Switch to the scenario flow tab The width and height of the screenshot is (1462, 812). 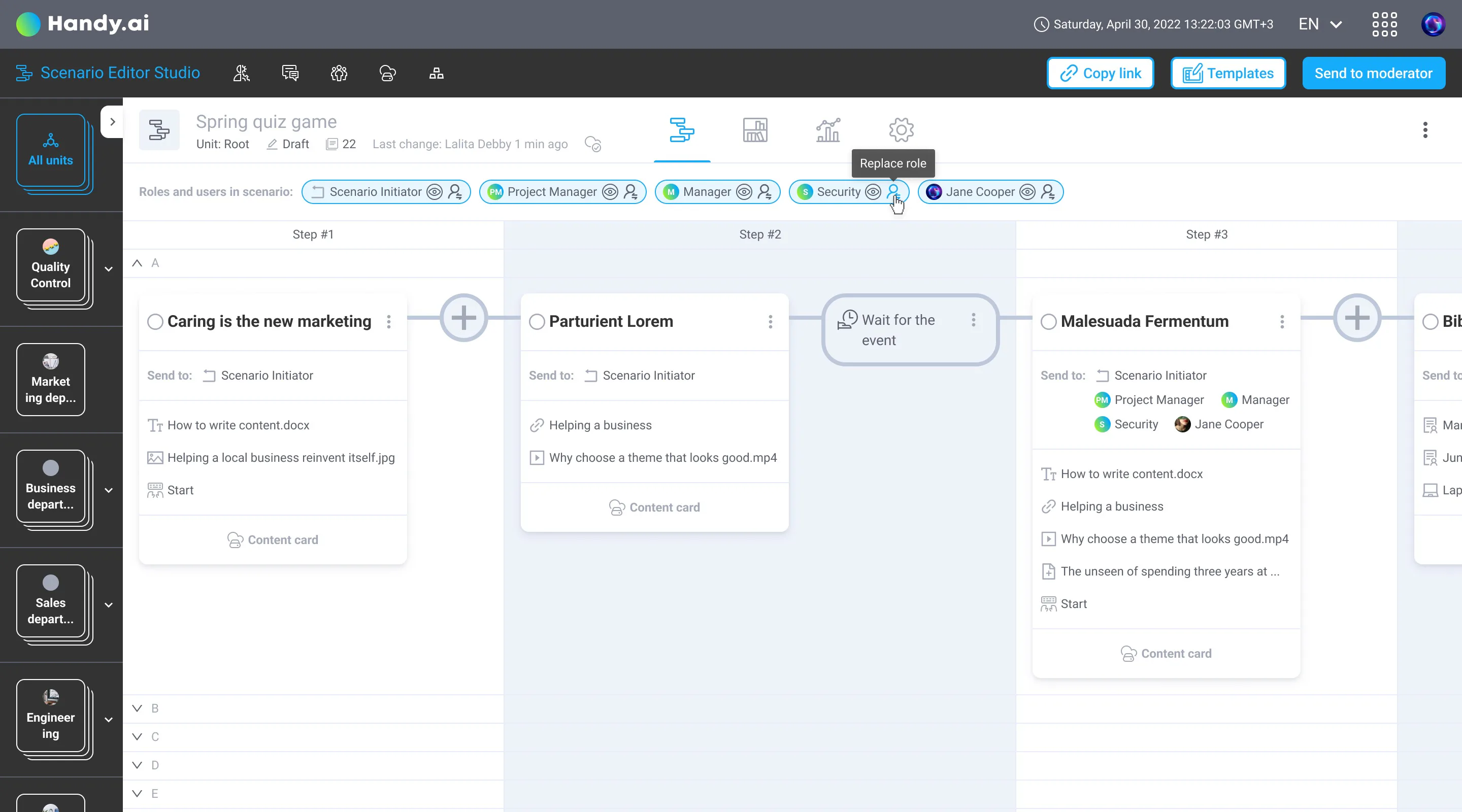point(681,130)
